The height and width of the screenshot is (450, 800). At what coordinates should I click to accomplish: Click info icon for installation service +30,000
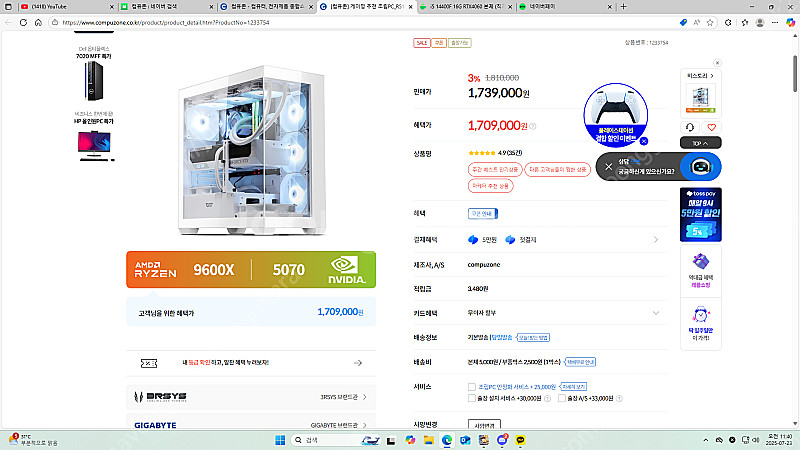point(547,398)
